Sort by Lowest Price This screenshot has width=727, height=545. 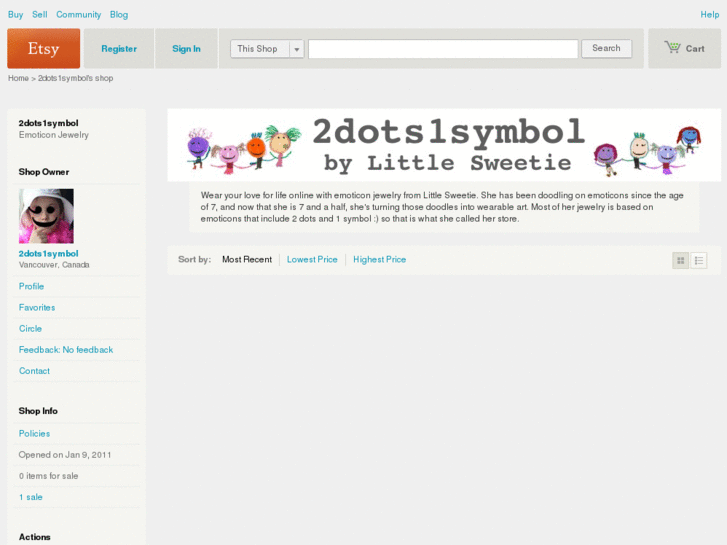[x=312, y=259]
